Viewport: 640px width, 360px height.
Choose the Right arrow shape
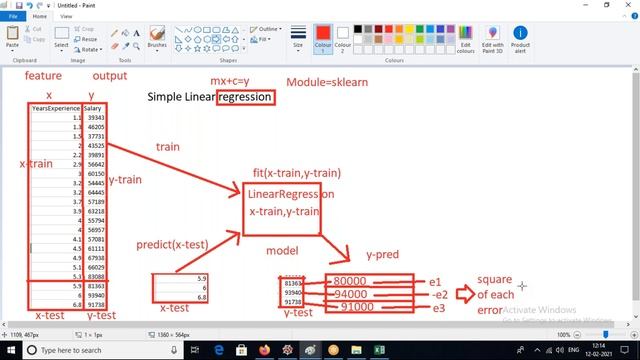pos(216,39)
